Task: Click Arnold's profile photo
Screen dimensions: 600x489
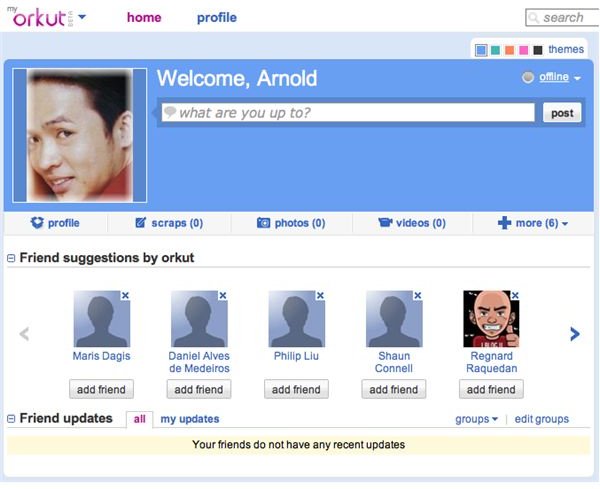Action: tap(80, 135)
